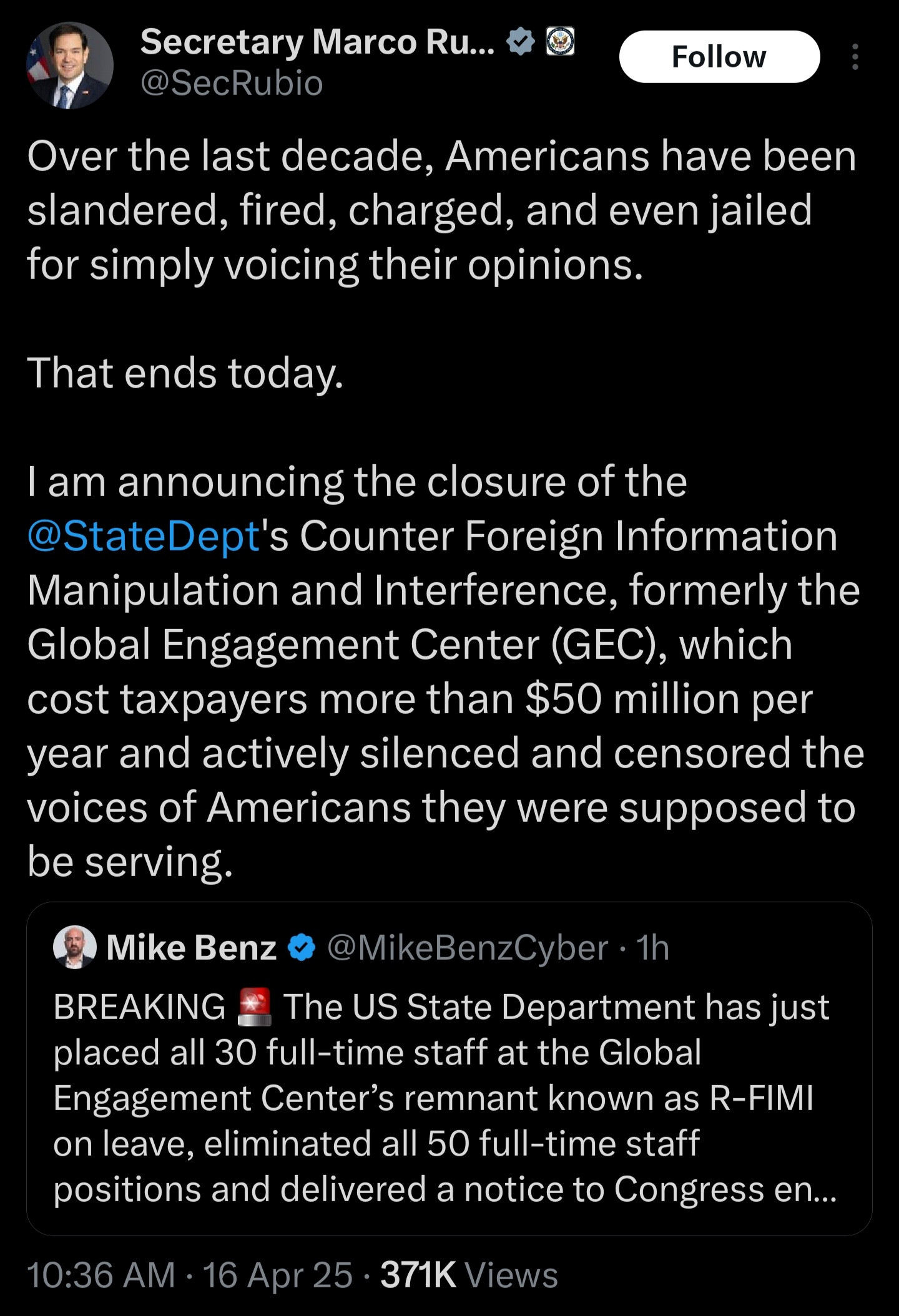The height and width of the screenshot is (1316, 899).
Task: Click the red siren emoji after BREAKING
Action: click(x=255, y=1006)
